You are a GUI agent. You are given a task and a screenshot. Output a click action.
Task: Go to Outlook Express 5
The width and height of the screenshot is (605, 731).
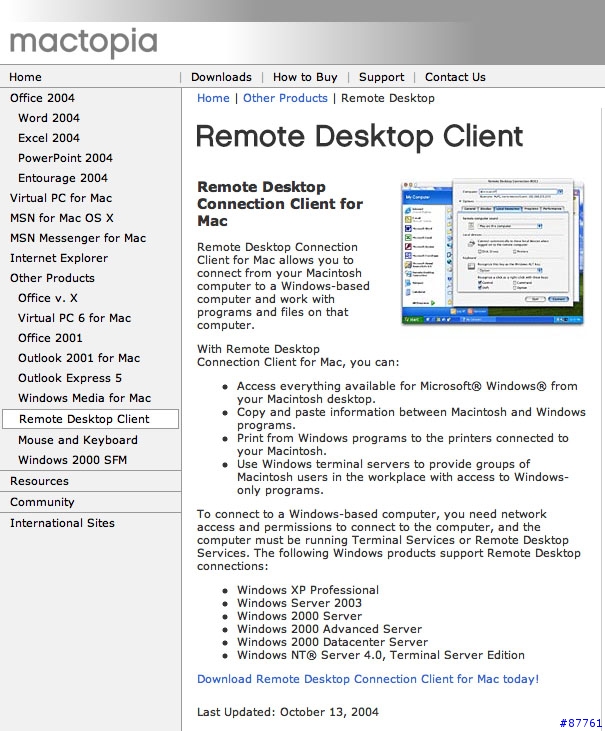pyautogui.click(x=70, y=379)
